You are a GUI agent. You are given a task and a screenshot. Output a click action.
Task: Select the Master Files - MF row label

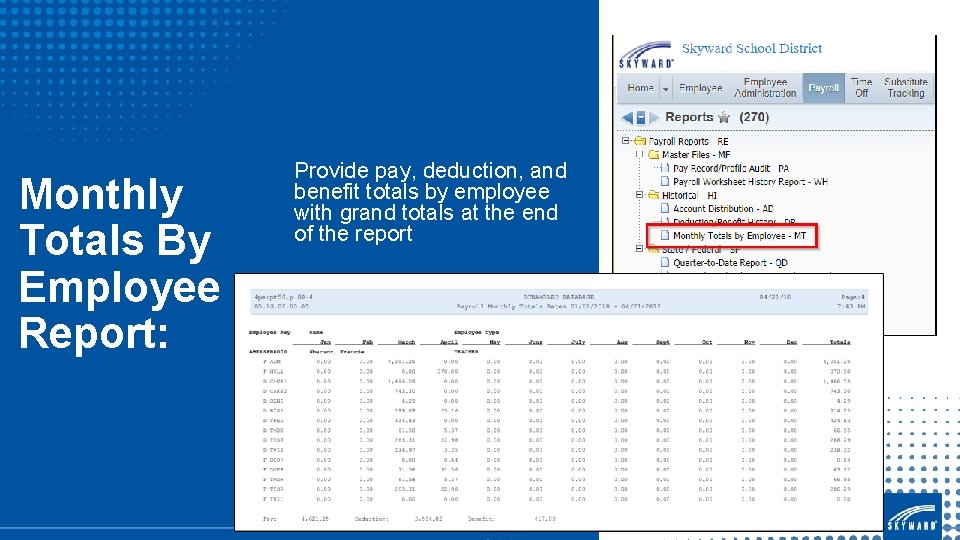pyautogui.click(x=696, y=154)
